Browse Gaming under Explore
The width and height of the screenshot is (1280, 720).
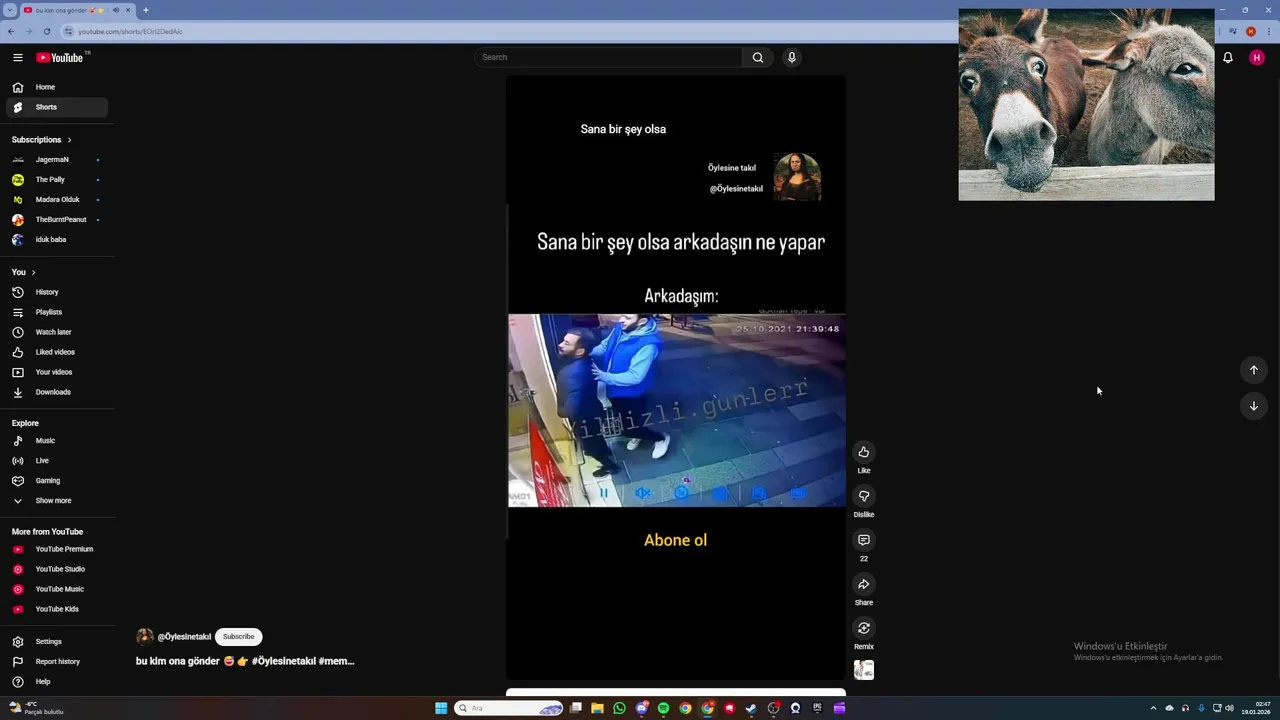(x=56, y=481)
